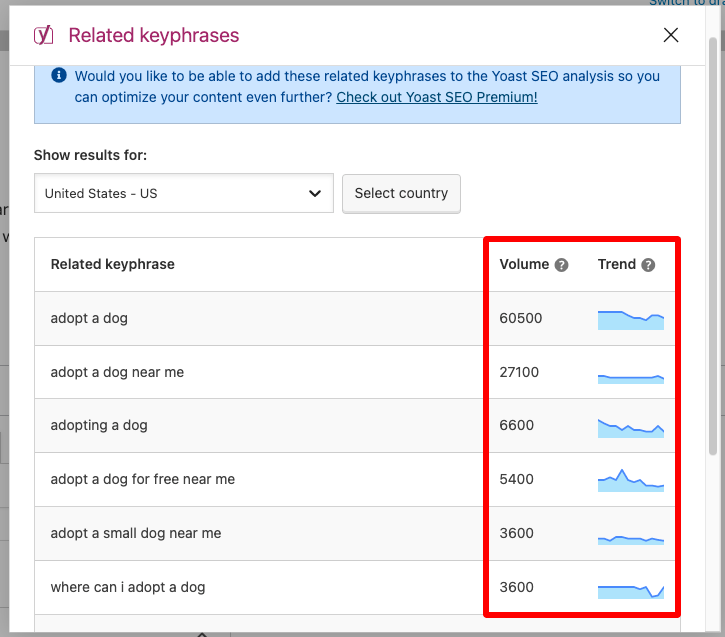Viewport: 725px width, 637px height.
Task: Click the Trend column header text
Action: click(617, 264)
